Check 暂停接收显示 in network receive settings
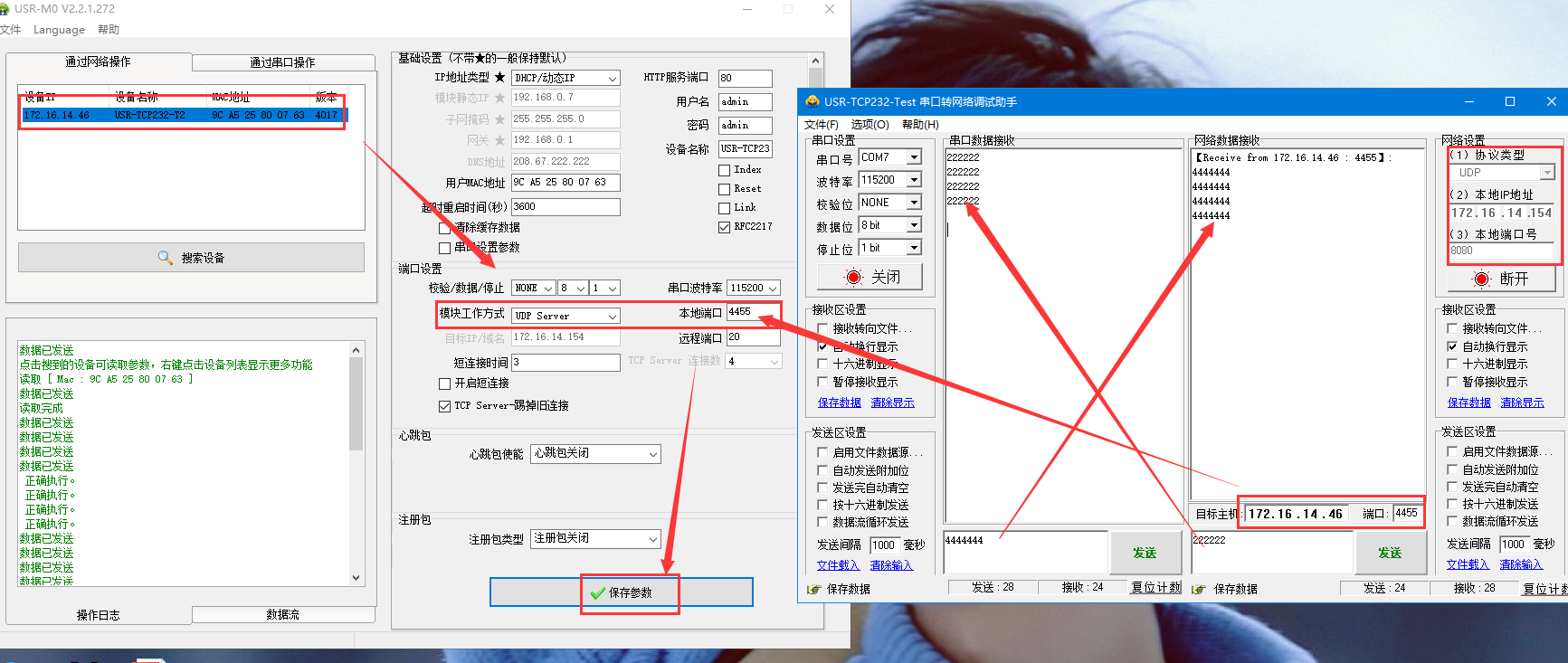The image size is (1568, 663). tap(1452, 382)
